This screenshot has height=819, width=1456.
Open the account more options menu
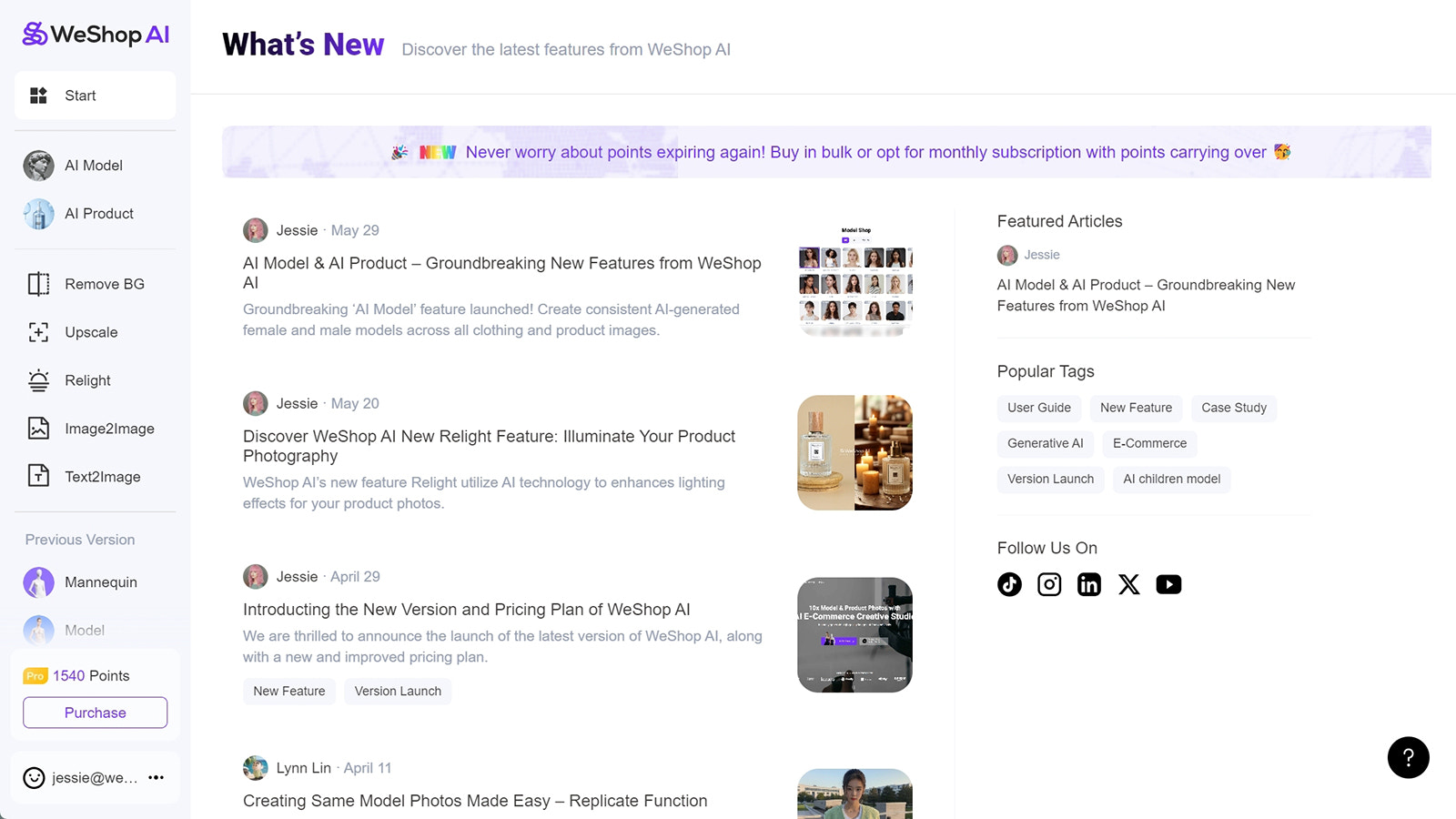click(157, 778)
